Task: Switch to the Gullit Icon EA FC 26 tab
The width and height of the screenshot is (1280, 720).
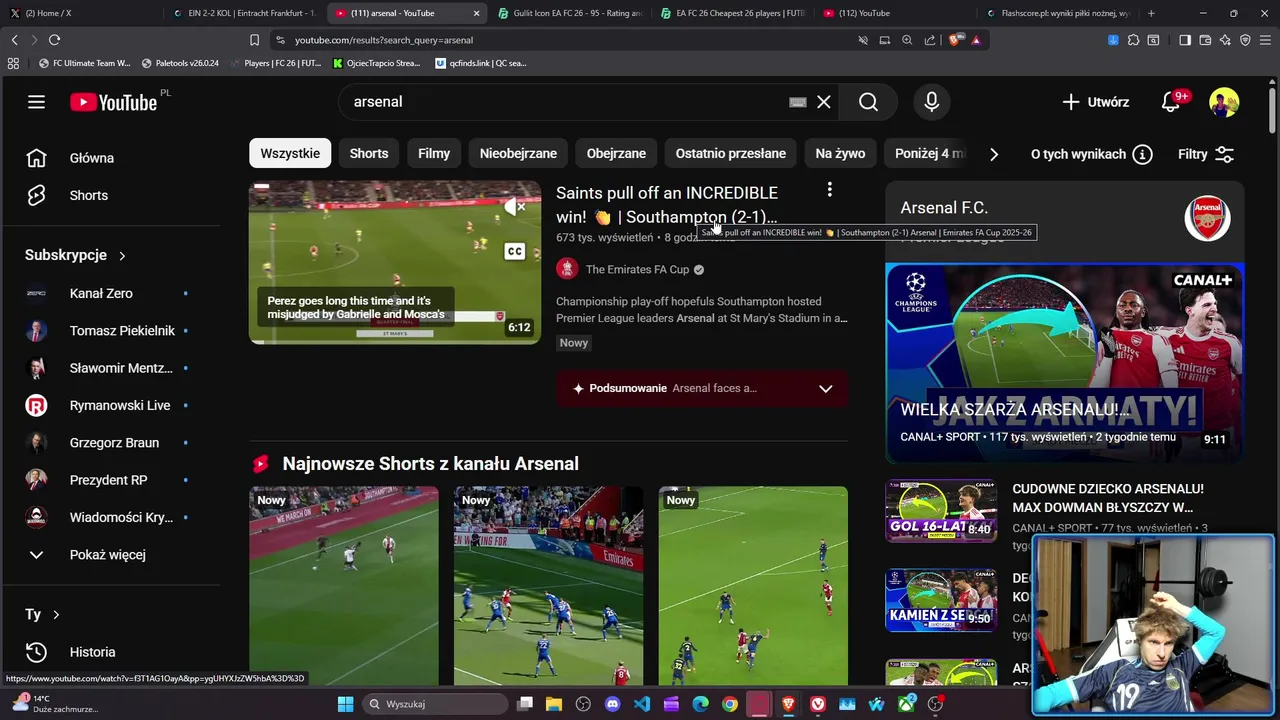Action: (568, 13)
